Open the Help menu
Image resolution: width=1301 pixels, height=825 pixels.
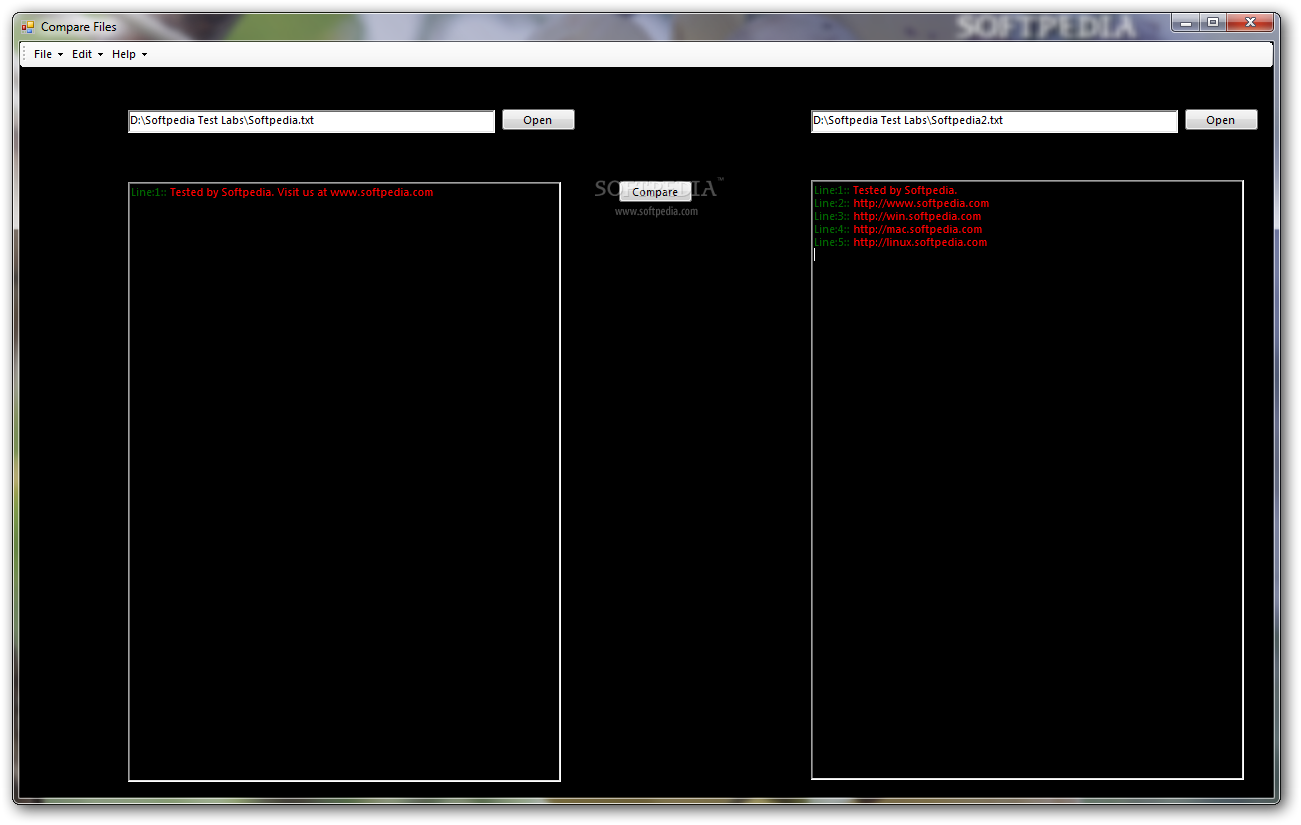(x=129, y=54)
